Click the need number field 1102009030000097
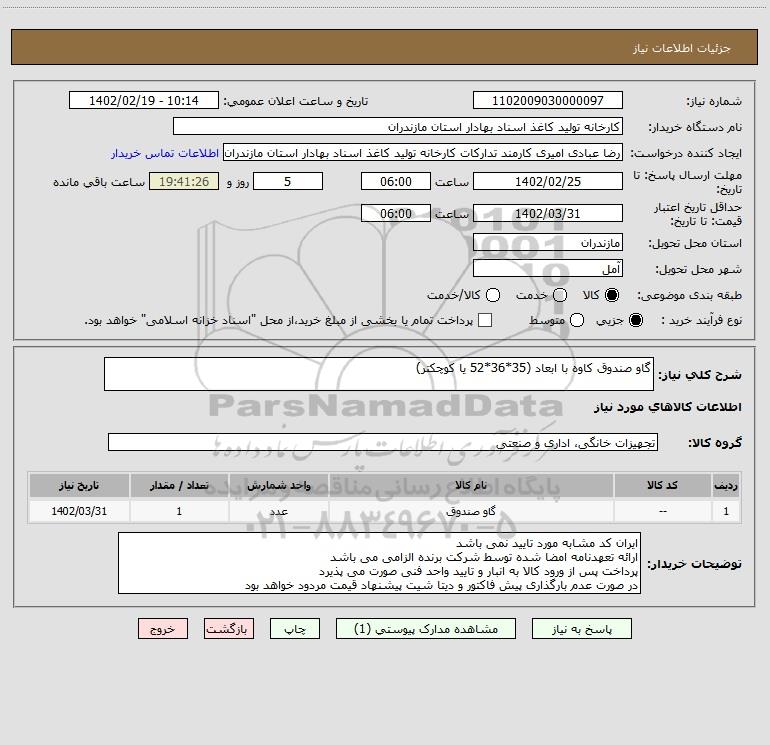 tap(548, 101)
